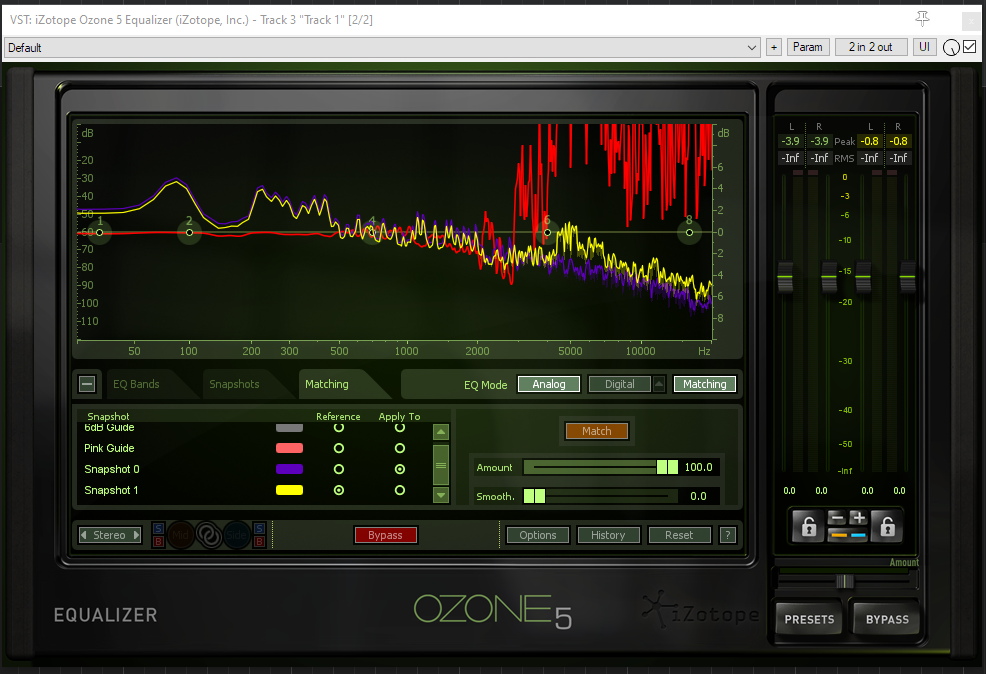This screenshot has width=986, height=674.
Task: Click the minus collapse icon left of EQ Bands
Action: [x=87, y=384]
